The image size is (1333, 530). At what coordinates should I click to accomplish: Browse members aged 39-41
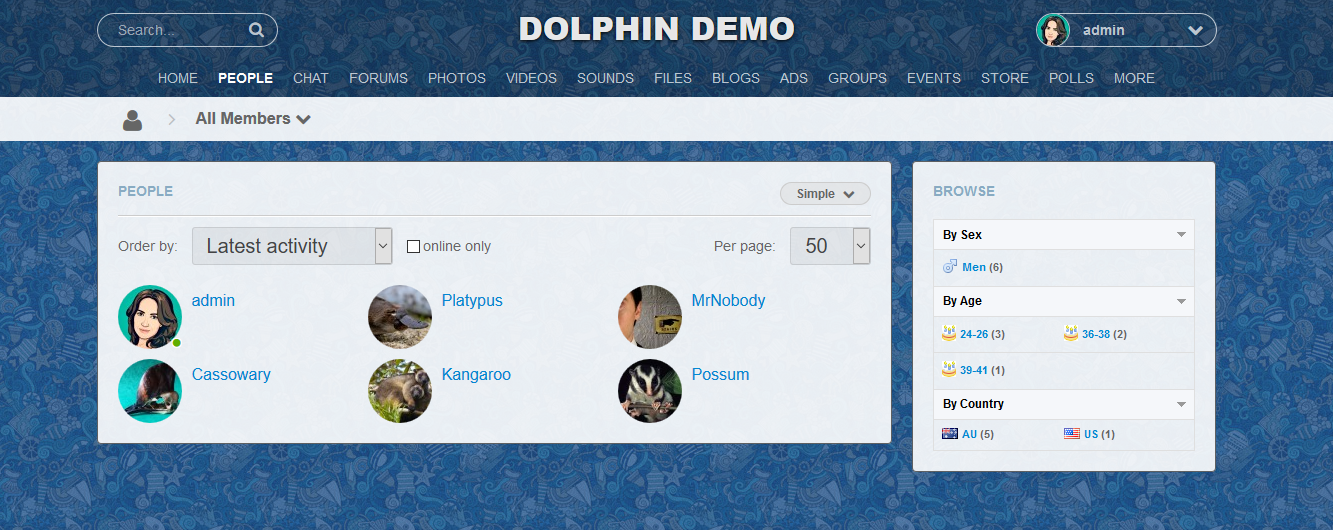pyautogui.click(x=974, y=370)
